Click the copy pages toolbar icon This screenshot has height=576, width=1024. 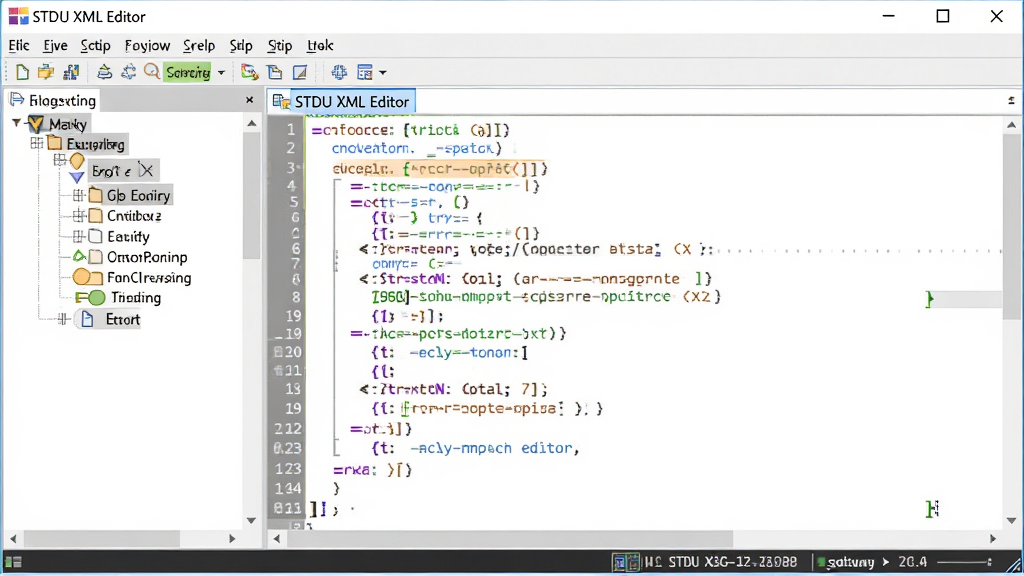pyautogui.click(x=275, y=72)
